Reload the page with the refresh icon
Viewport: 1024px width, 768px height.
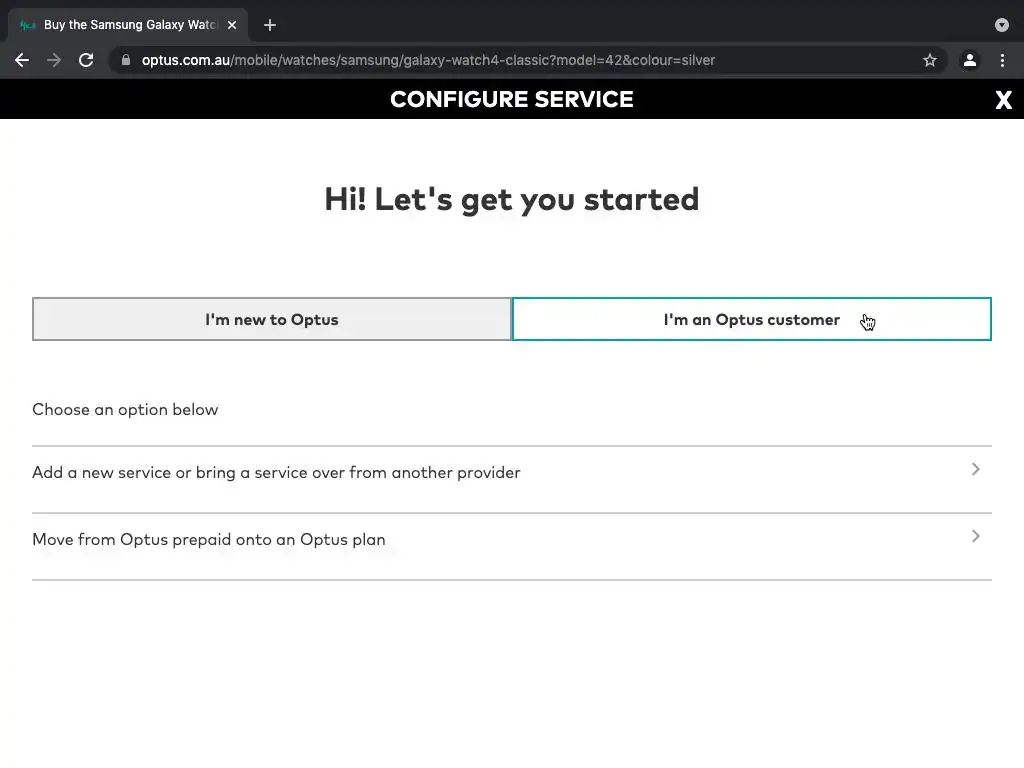(x=86, y=60)
